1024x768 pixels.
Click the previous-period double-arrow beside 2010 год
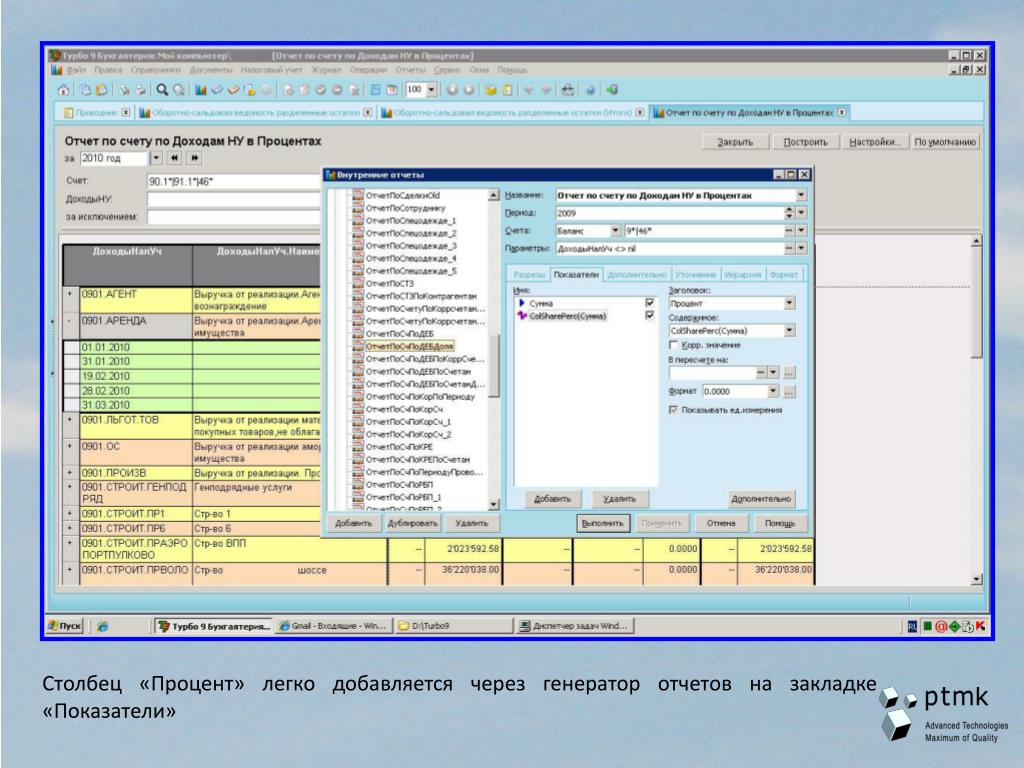click(174, 158)
